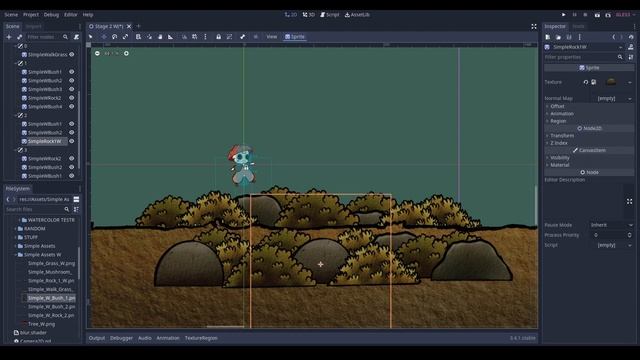Screen dimensions: 640x360
Task: Select the Ruler Mode tool
Action: point(171,37)
